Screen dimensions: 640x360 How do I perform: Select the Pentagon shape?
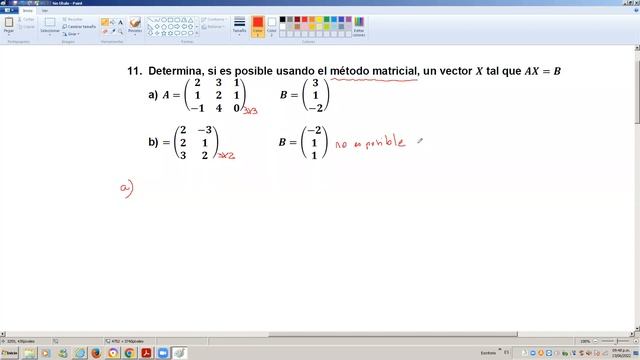(x=164, y=27)
